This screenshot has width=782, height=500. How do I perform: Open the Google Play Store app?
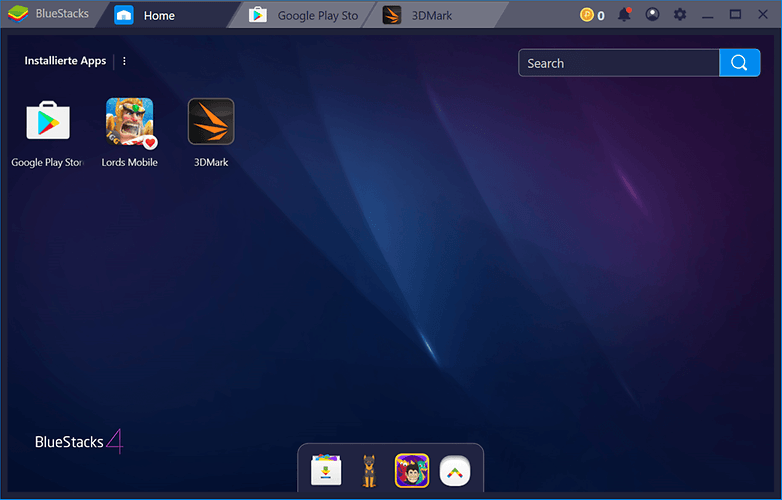tap(48, 122)
